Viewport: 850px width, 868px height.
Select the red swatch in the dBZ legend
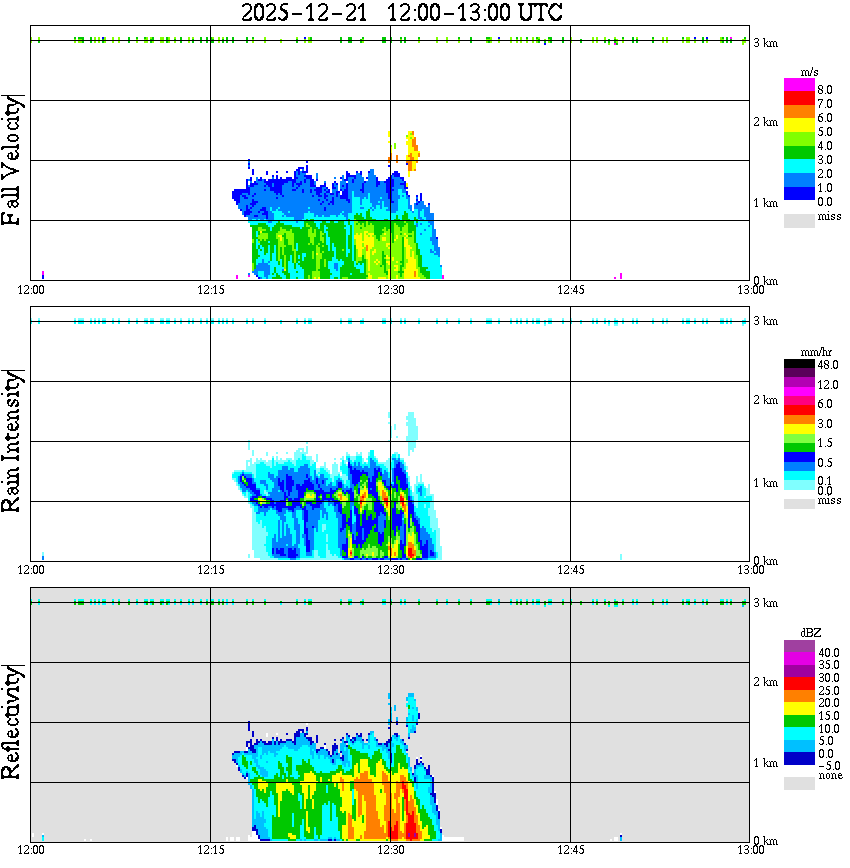tap(799, 683)
